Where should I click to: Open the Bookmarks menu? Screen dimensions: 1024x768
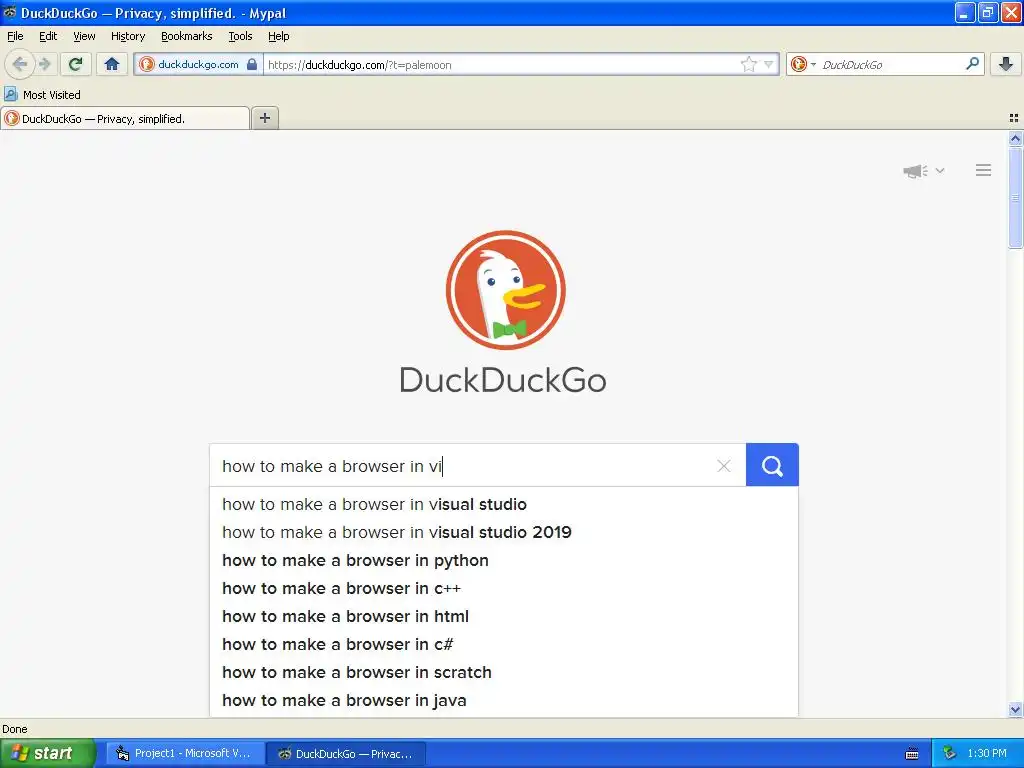(x=187, y=36)
